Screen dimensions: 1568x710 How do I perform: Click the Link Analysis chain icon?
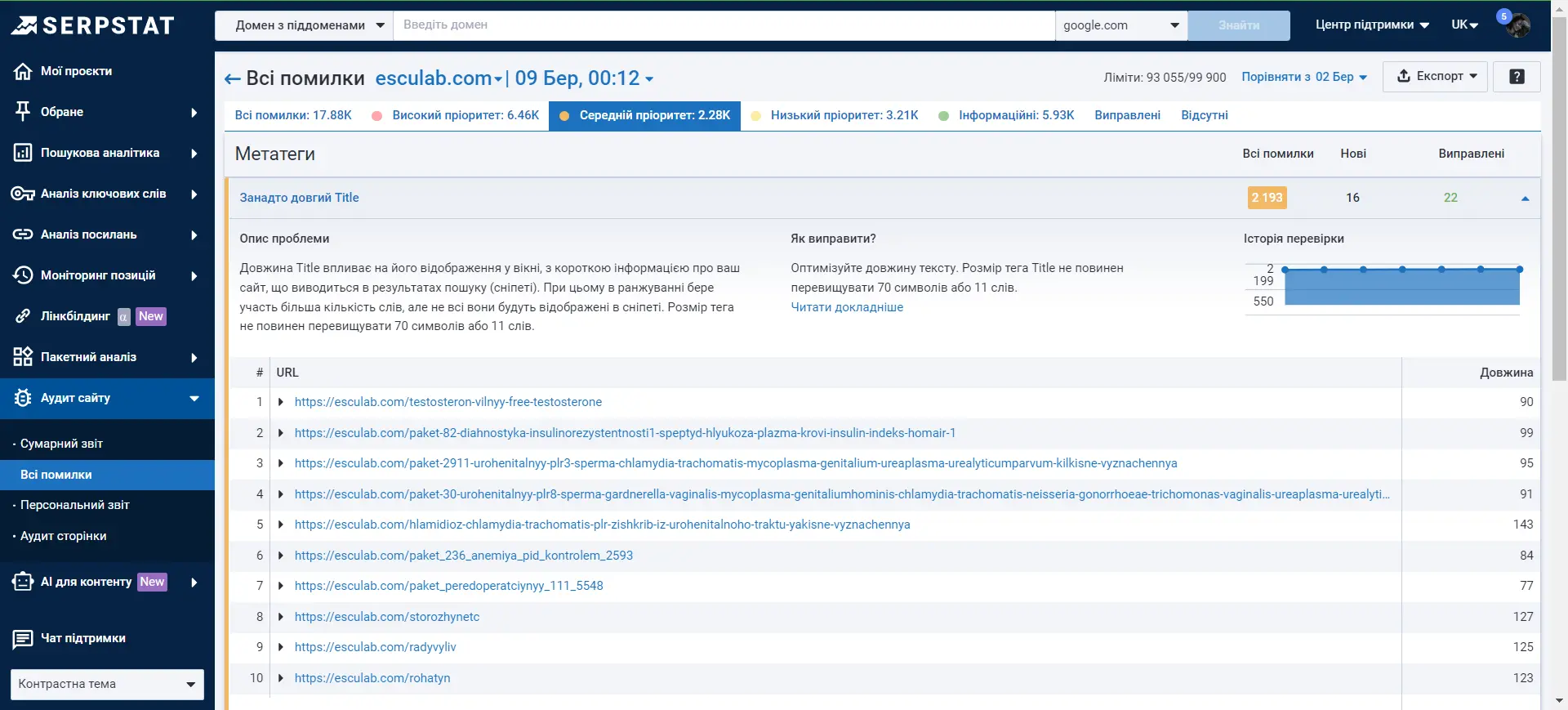[23, 234]
